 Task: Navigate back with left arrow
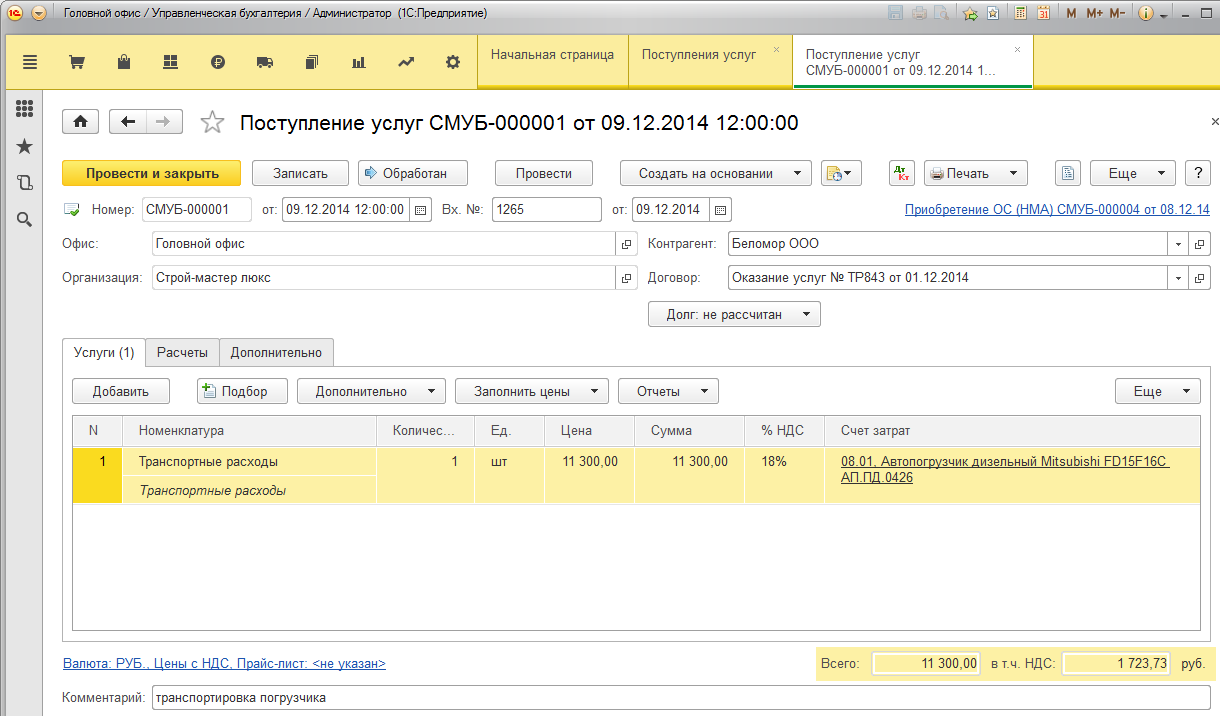[128, 122]
